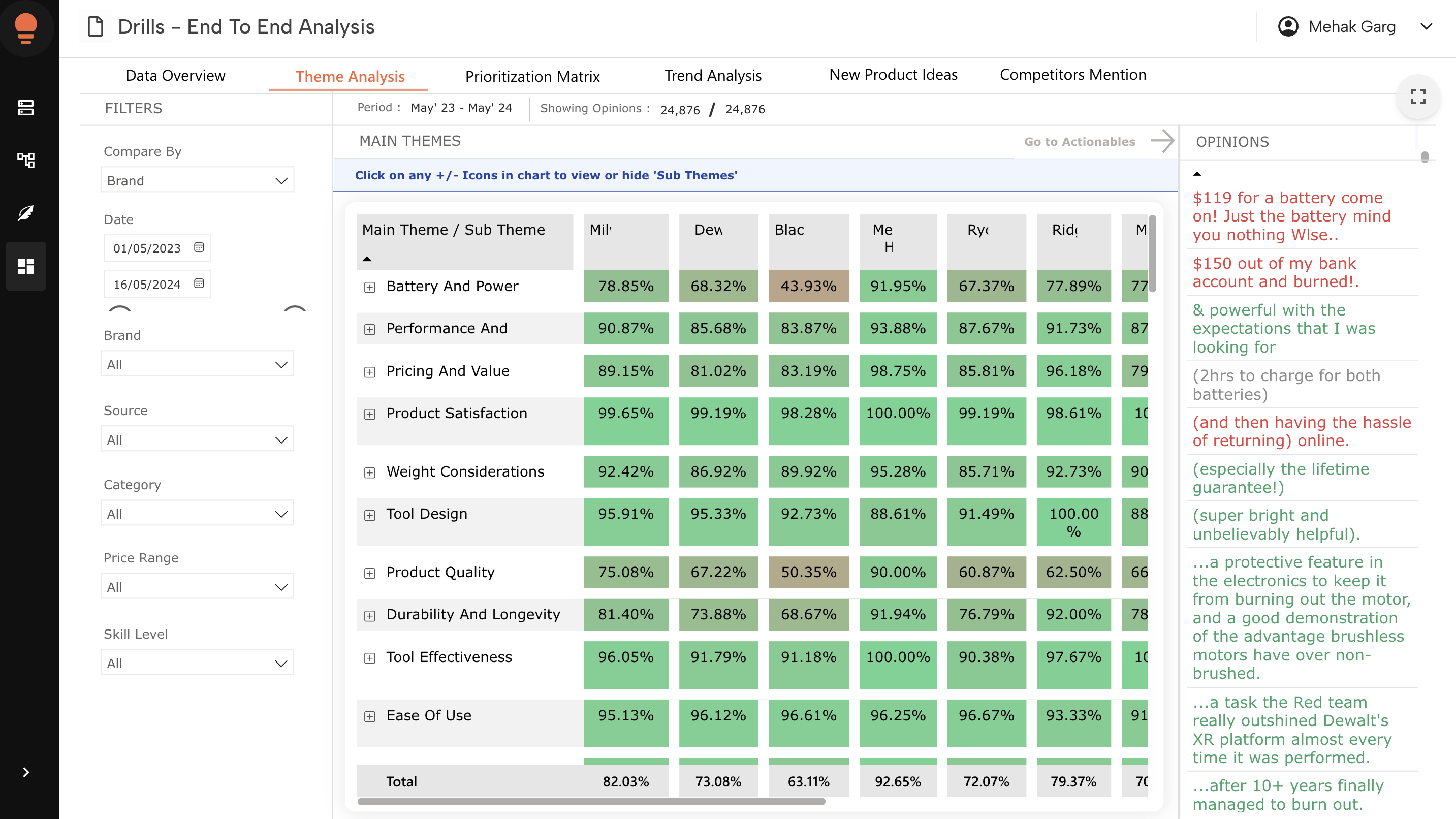1456x819 pixels.
Task: Open the server stack sidebar icon
Action: coord(25,107)
